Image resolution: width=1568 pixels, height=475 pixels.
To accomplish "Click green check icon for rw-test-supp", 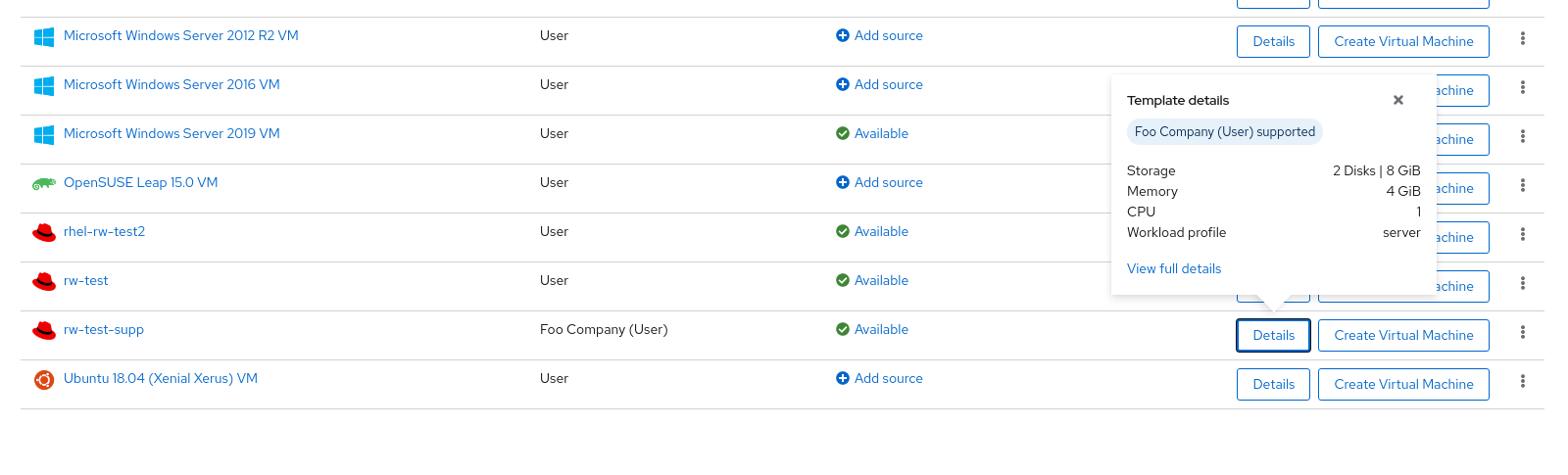I will click(x=843, y=329).
